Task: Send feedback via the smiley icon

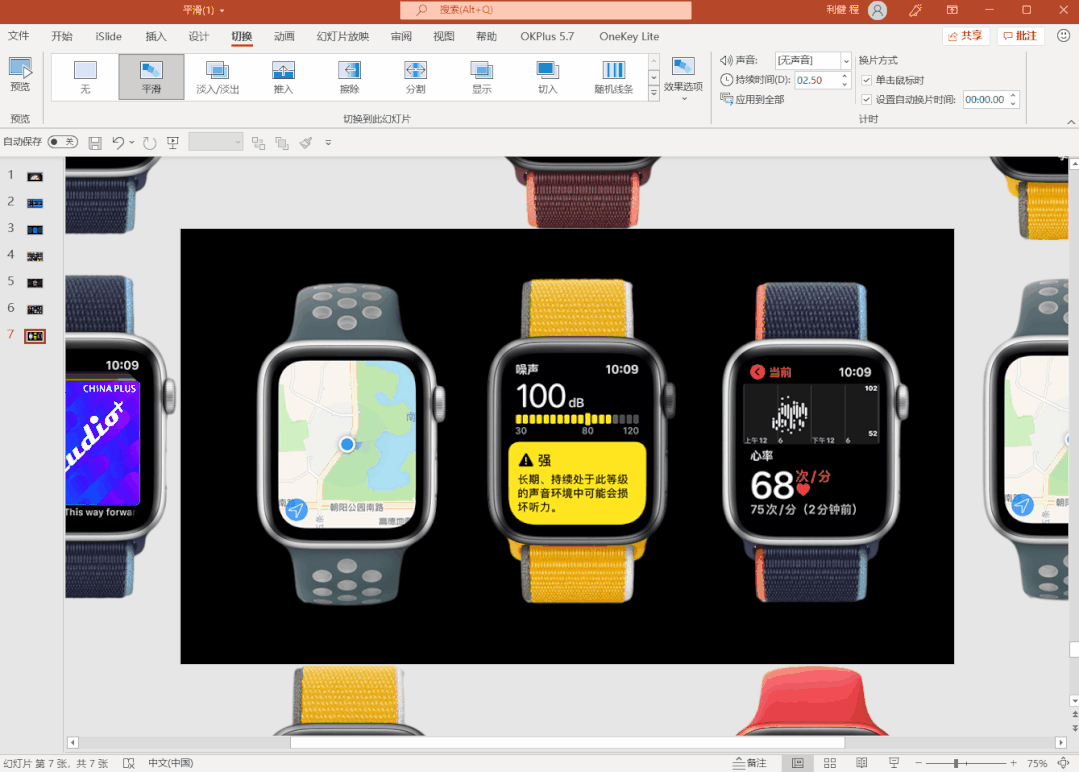Action: 1063,36
